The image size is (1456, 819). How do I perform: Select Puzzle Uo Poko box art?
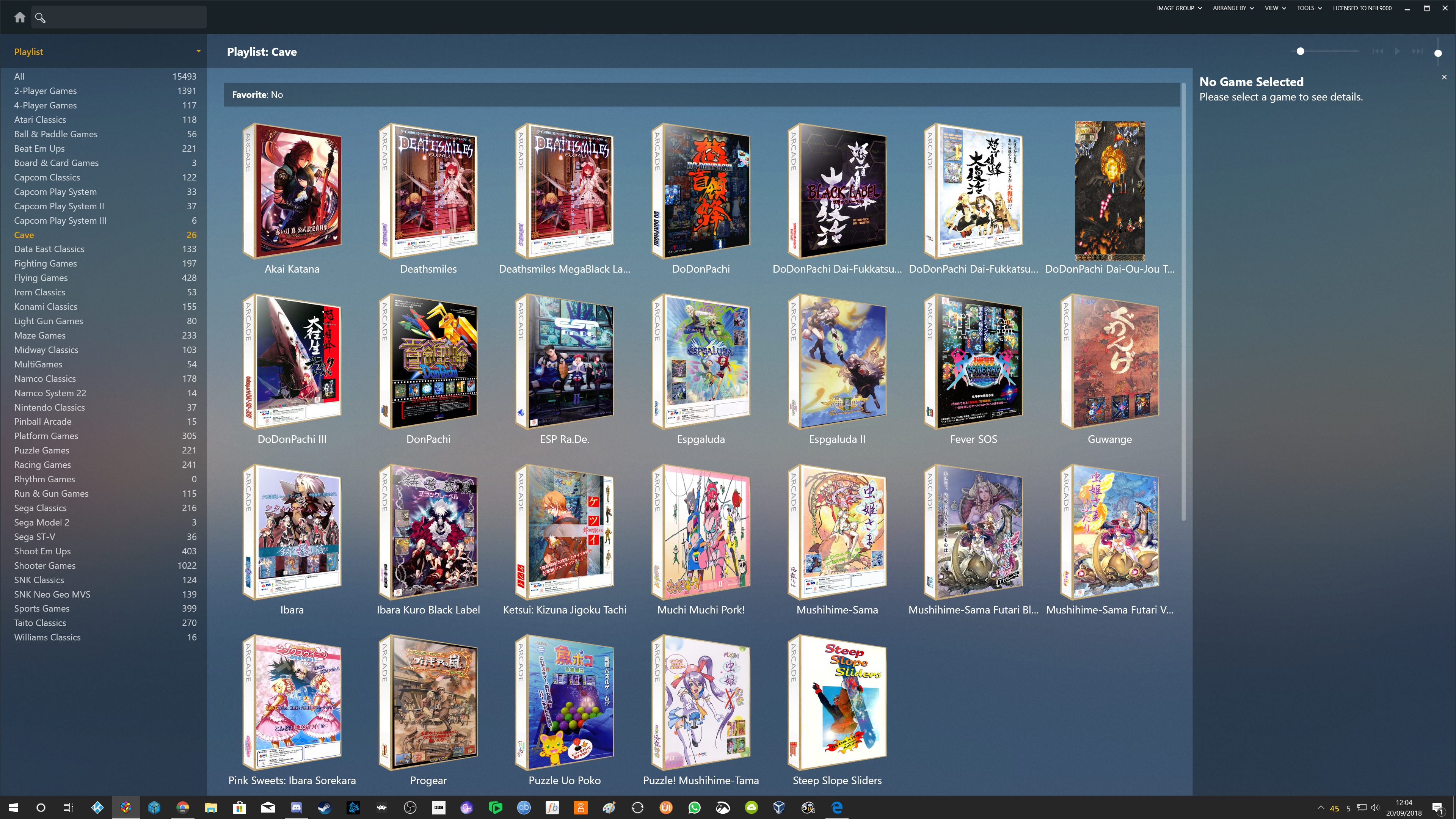[565, 703]
